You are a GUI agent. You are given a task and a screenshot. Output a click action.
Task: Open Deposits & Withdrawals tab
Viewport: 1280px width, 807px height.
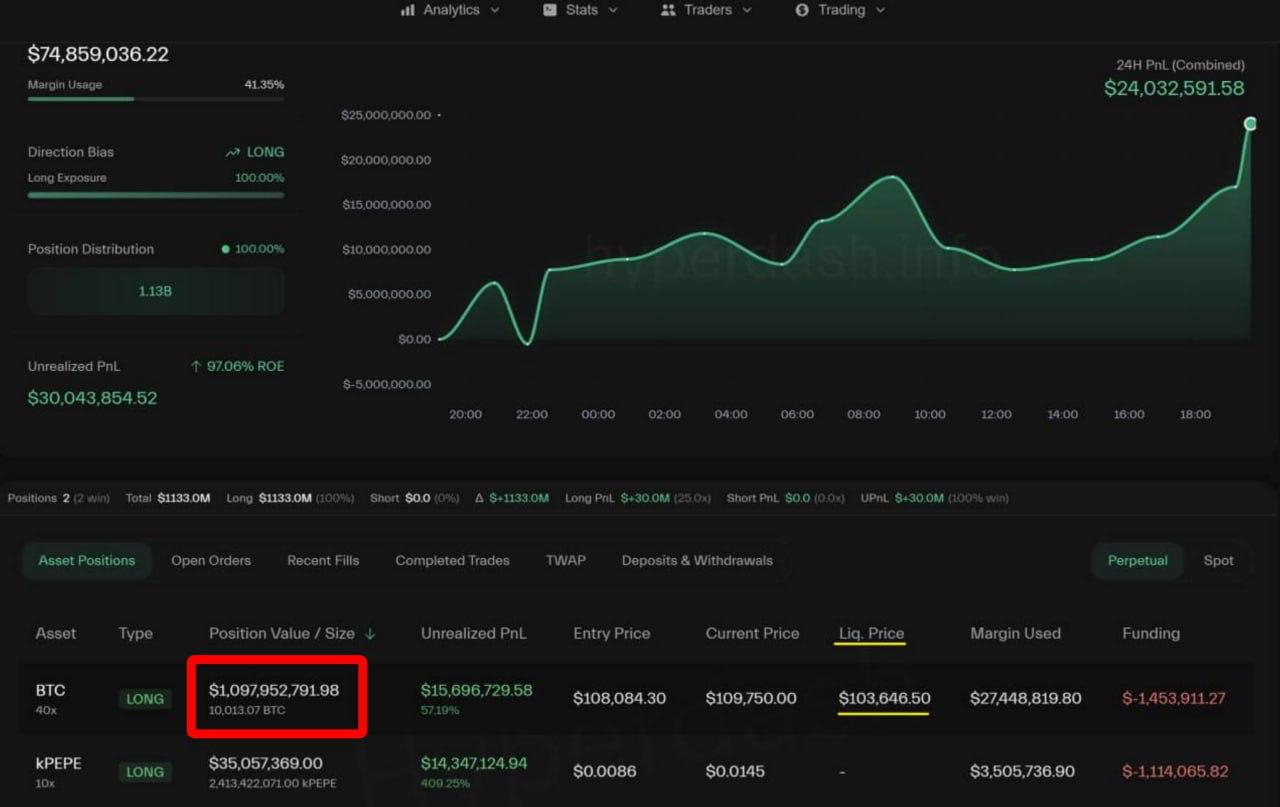697,561
